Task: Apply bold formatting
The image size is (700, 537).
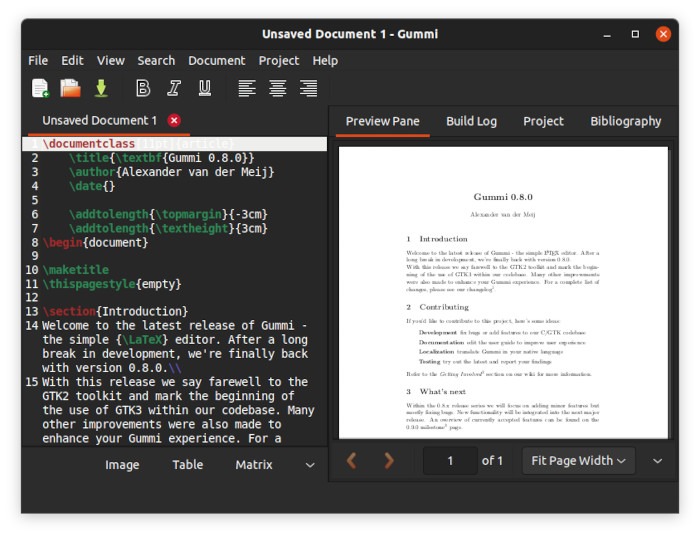Action: pos(143,88)
